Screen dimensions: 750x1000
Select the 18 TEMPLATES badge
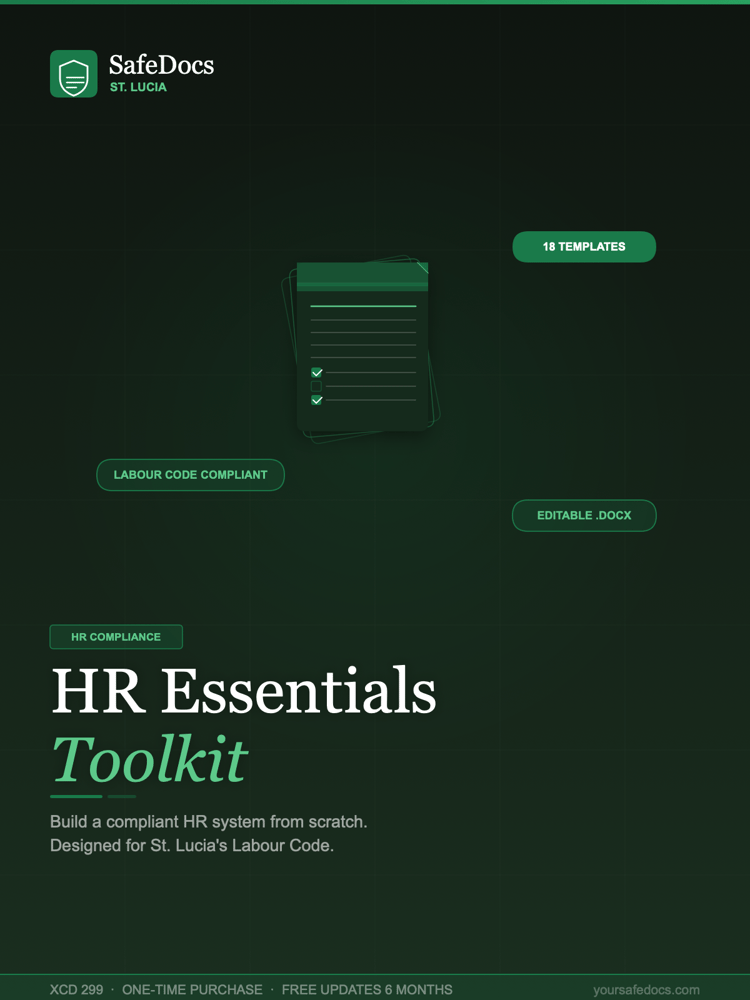[x=584, y=247]
